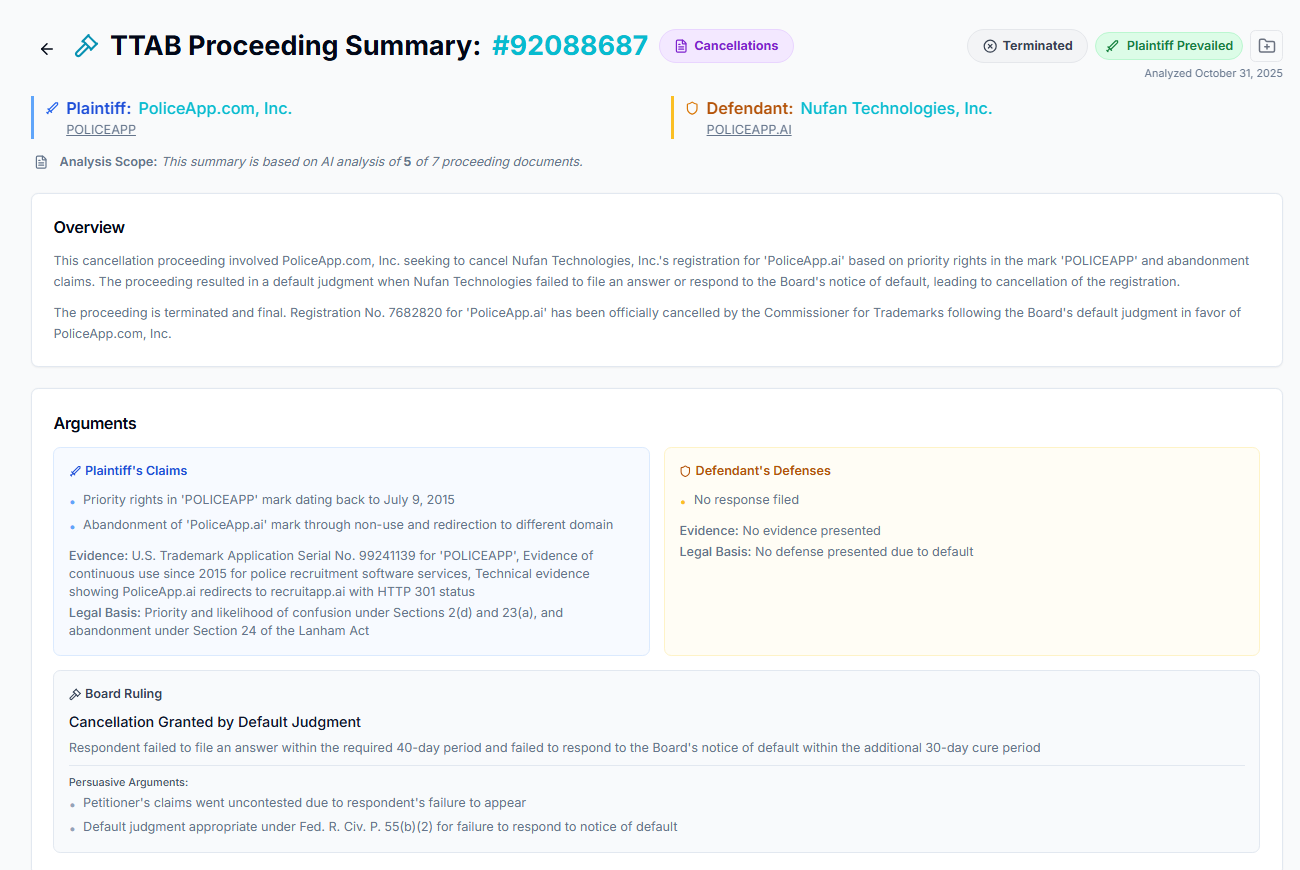The image size is (1300, 870).
Task: Open the proceeding number #92088687
Action: point(570,45)
